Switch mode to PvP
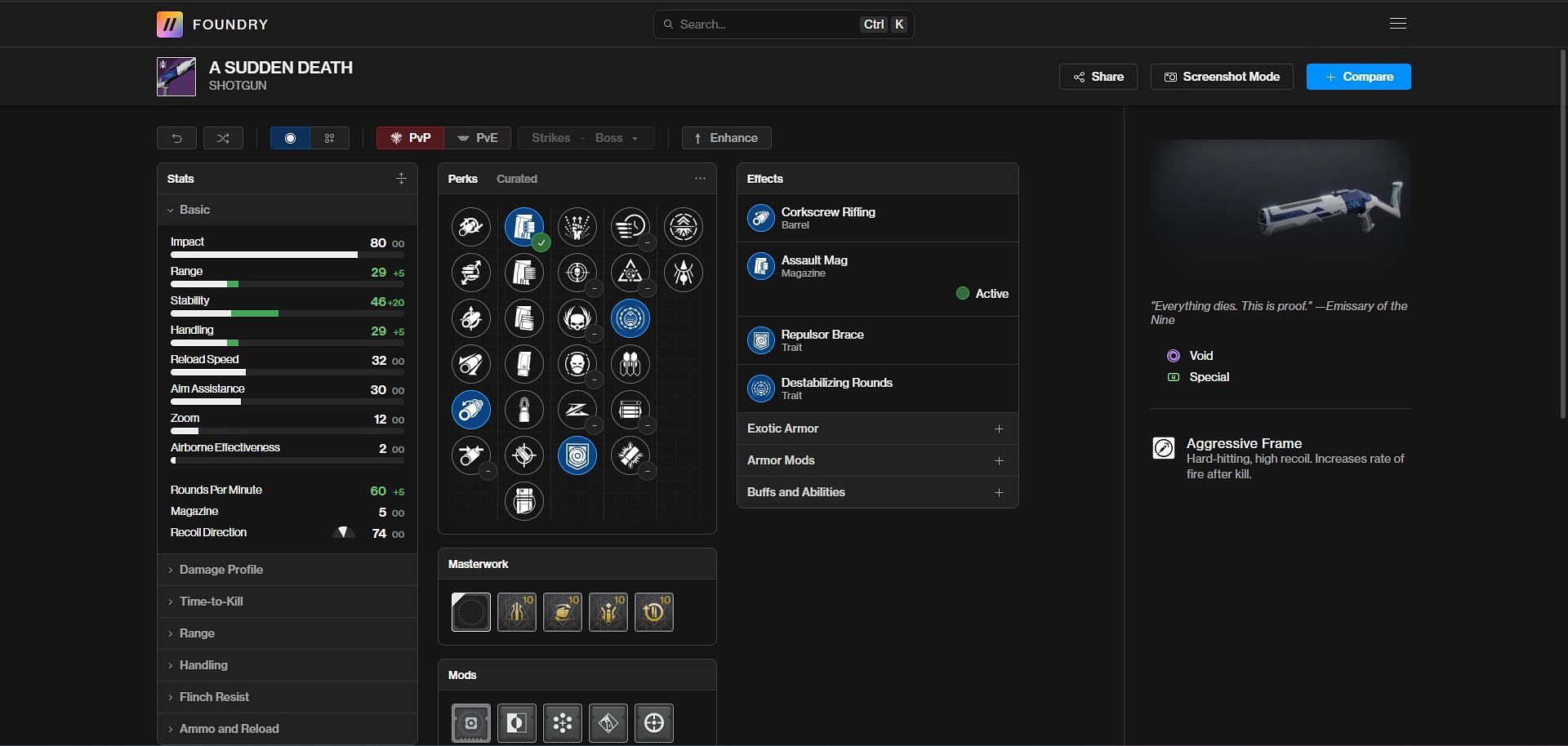The width and height of the screenshot is (1568, 746). [x=411, y=138]
